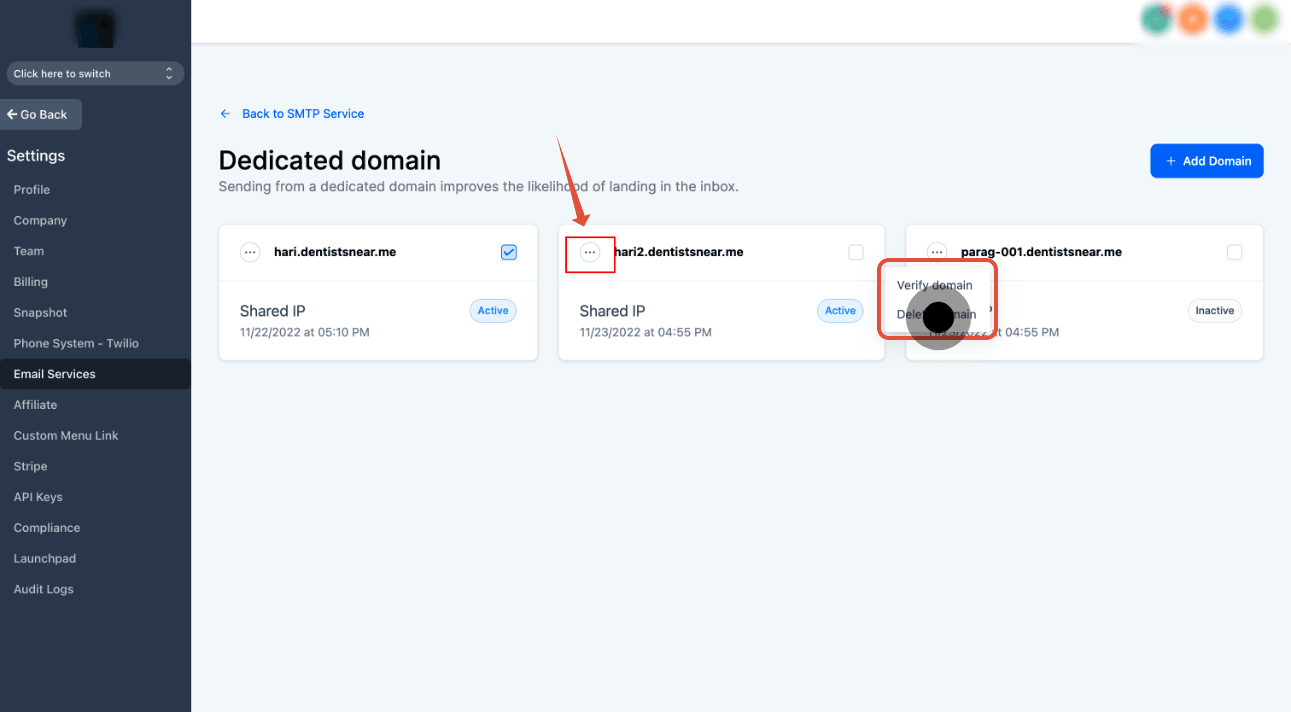Go to Custom Menu Link
1291x712 pixels.
point(66,435)
